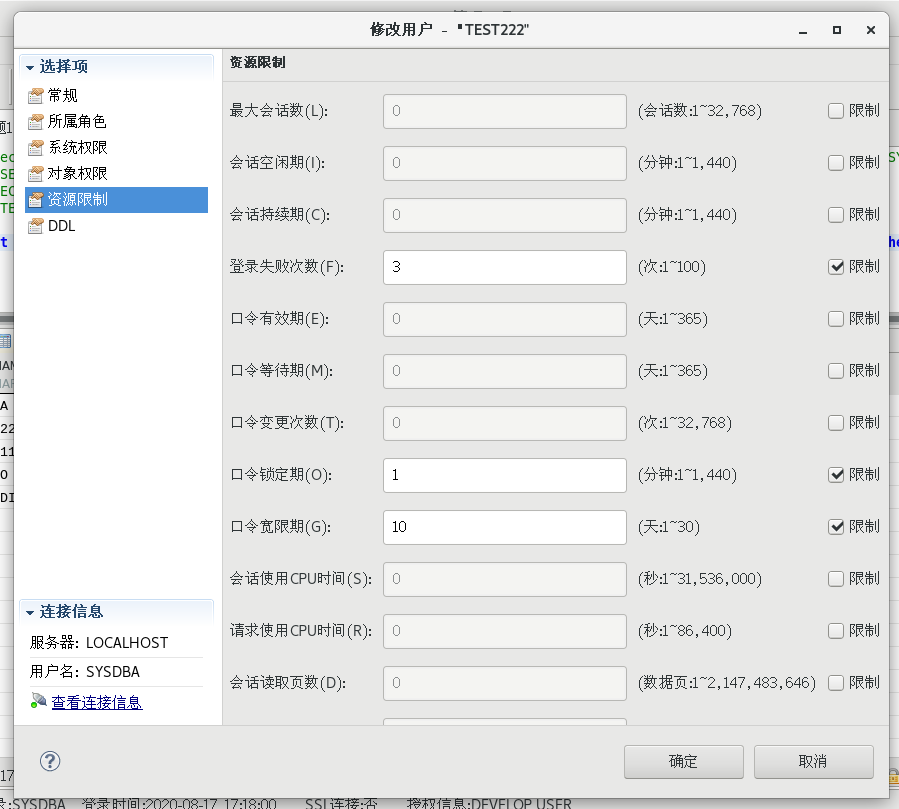Confirm changes with the 确定 button
Image resolution: width=899 pixels, height=809 pixels.
[x=683, y=761]
